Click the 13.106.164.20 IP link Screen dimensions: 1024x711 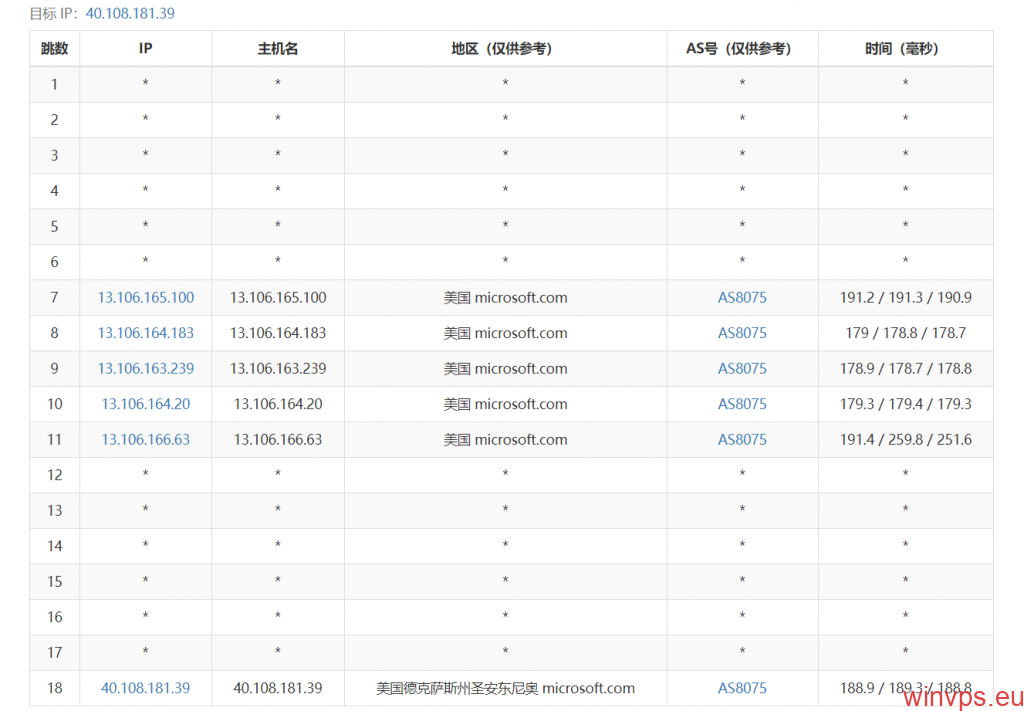(x=146, y=404)
